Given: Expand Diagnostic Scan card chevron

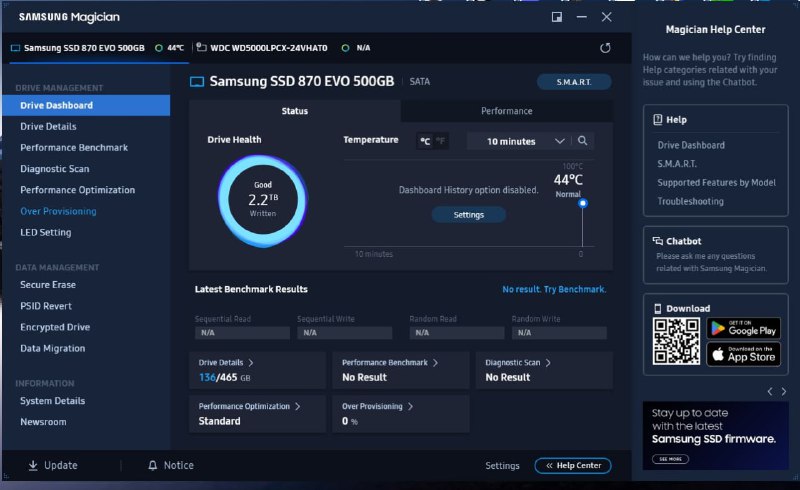Looking at the screenshot, I should (548, 362).
